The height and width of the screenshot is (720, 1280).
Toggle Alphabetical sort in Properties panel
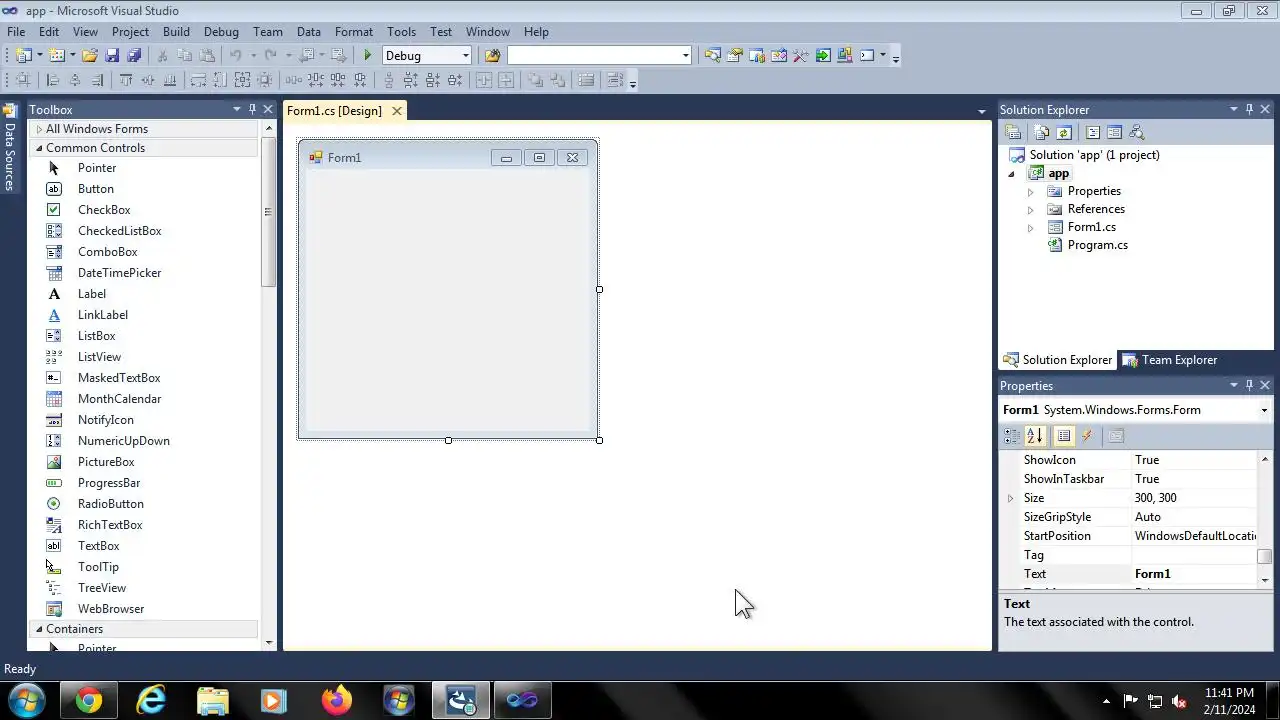click(1035, 436)
